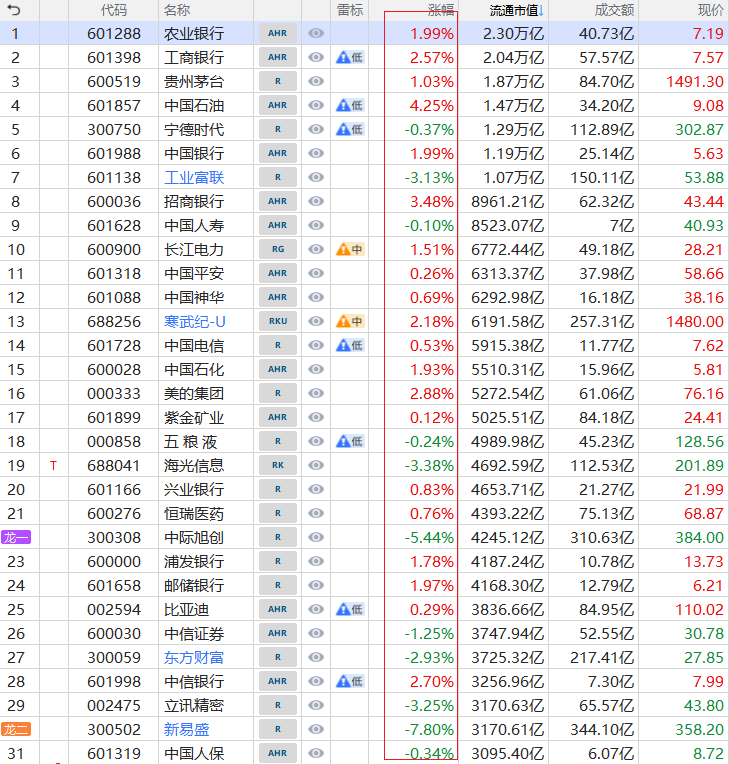Click price 1480.00 for 寒武纪-U

click(695, 322)
